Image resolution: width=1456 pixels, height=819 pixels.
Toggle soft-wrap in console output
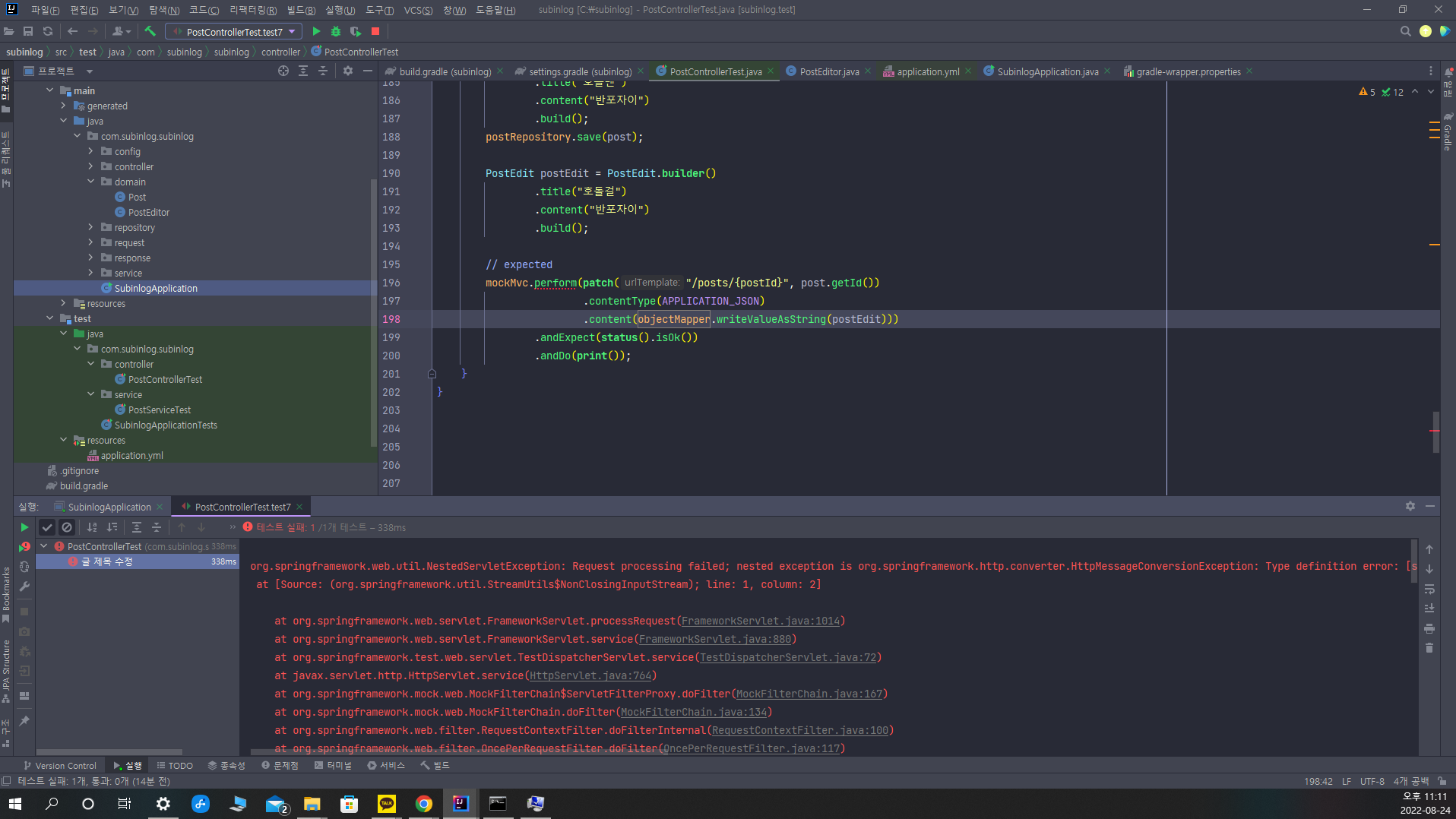[1429, 589]
